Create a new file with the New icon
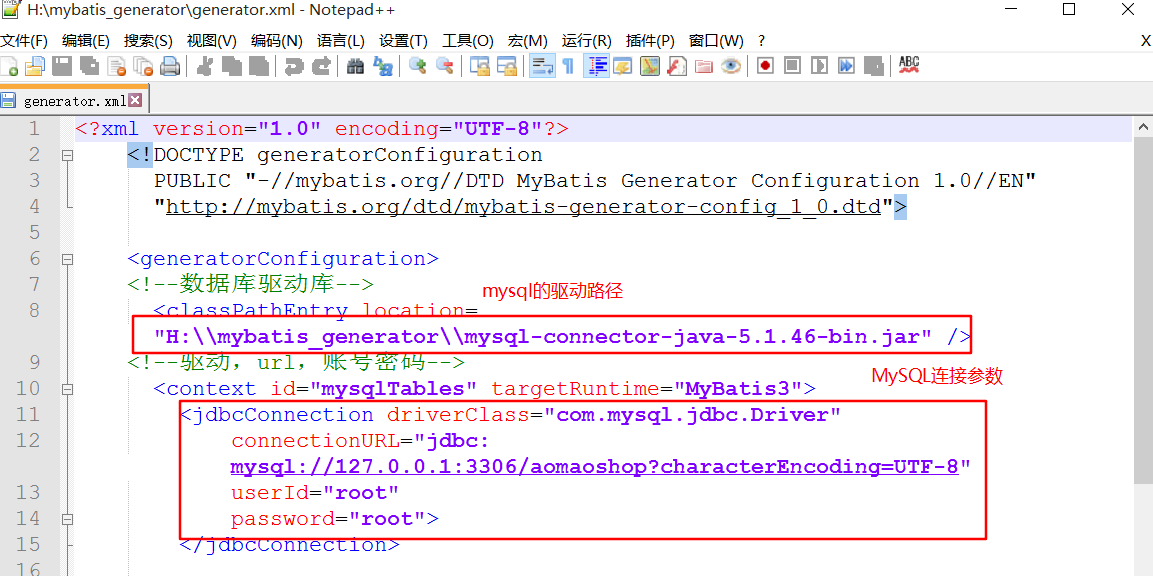 (x=9, y=66)
